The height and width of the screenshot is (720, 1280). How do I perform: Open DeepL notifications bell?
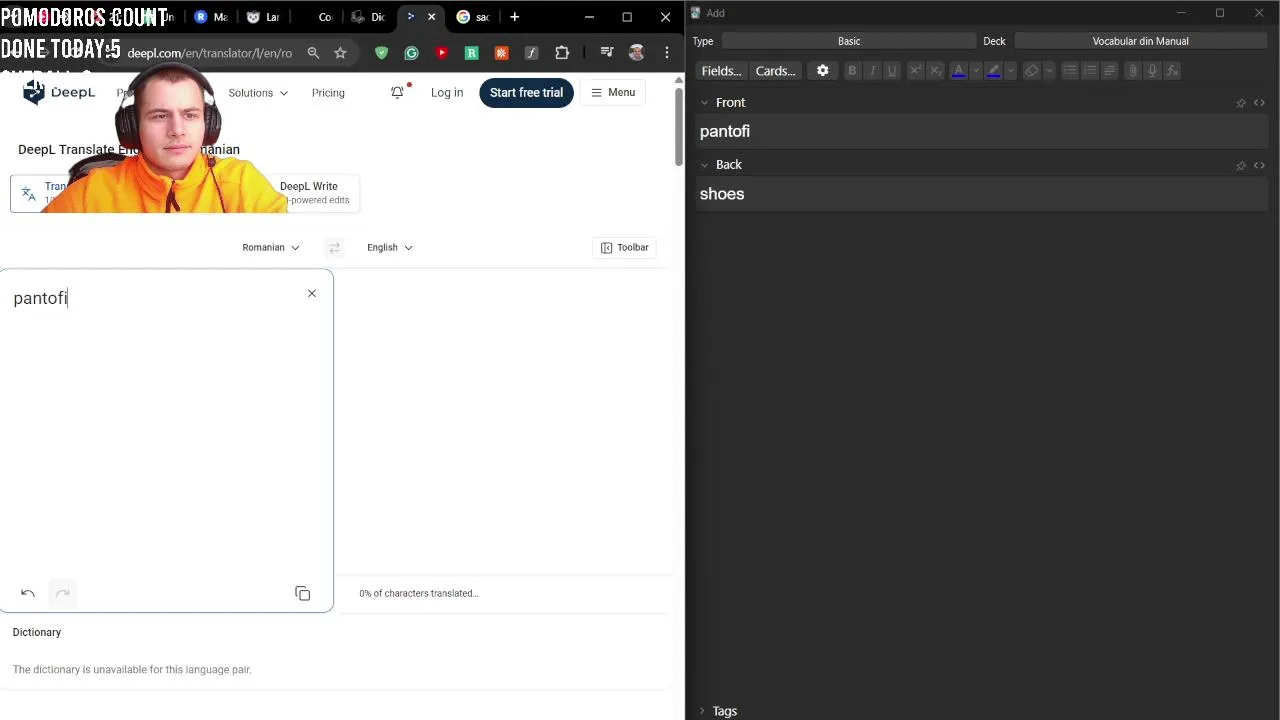click(x=397, y=92)
